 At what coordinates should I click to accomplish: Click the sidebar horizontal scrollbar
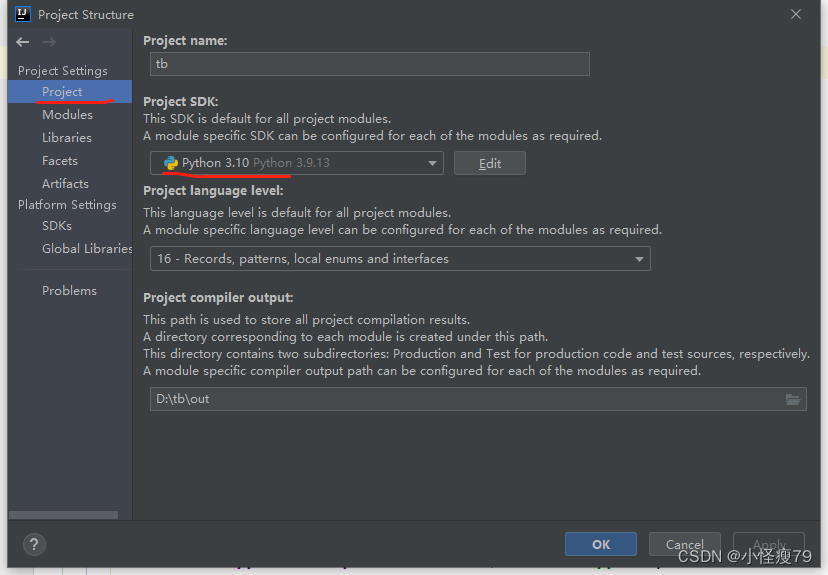click(x=63, y=515)
